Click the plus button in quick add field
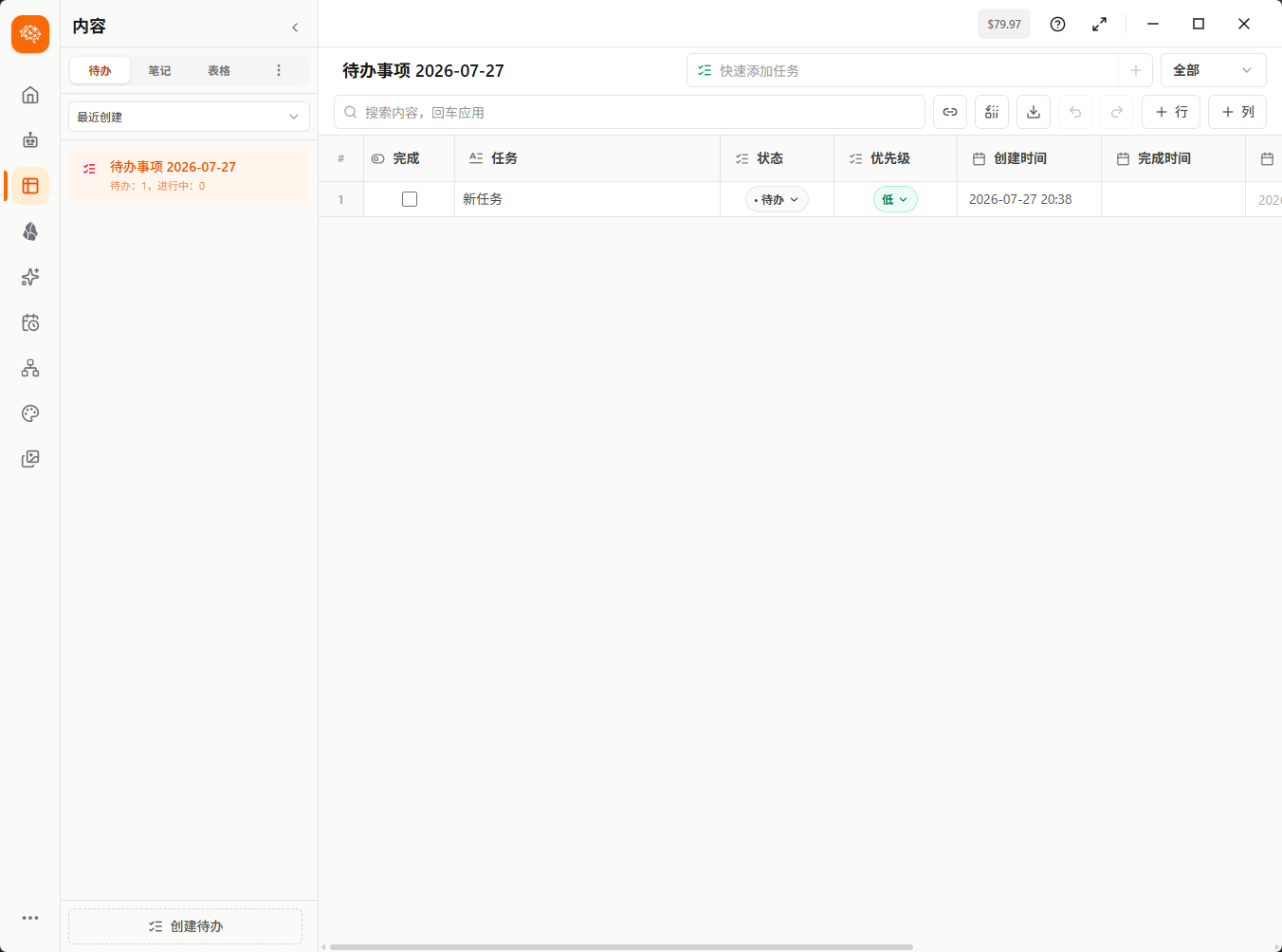 coord(1135,70)
